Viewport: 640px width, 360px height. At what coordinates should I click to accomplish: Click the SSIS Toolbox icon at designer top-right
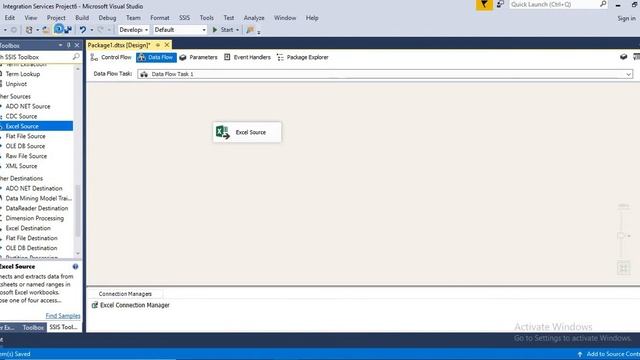623,57
